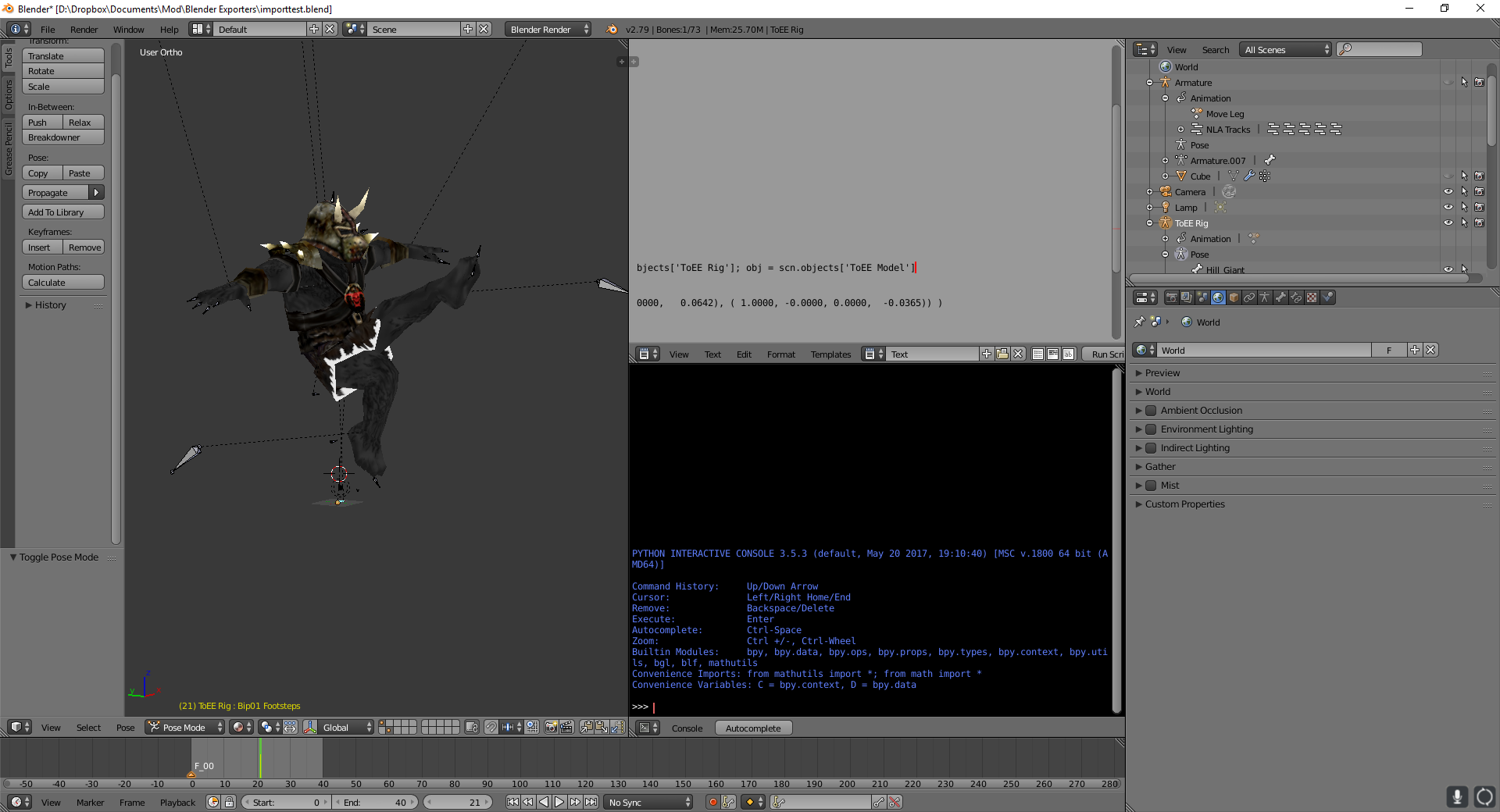Viewport: 1500px width, 812px height.
Task: Click the wrench modifier icon on Cube row
Action: [x=1249, y=176]
